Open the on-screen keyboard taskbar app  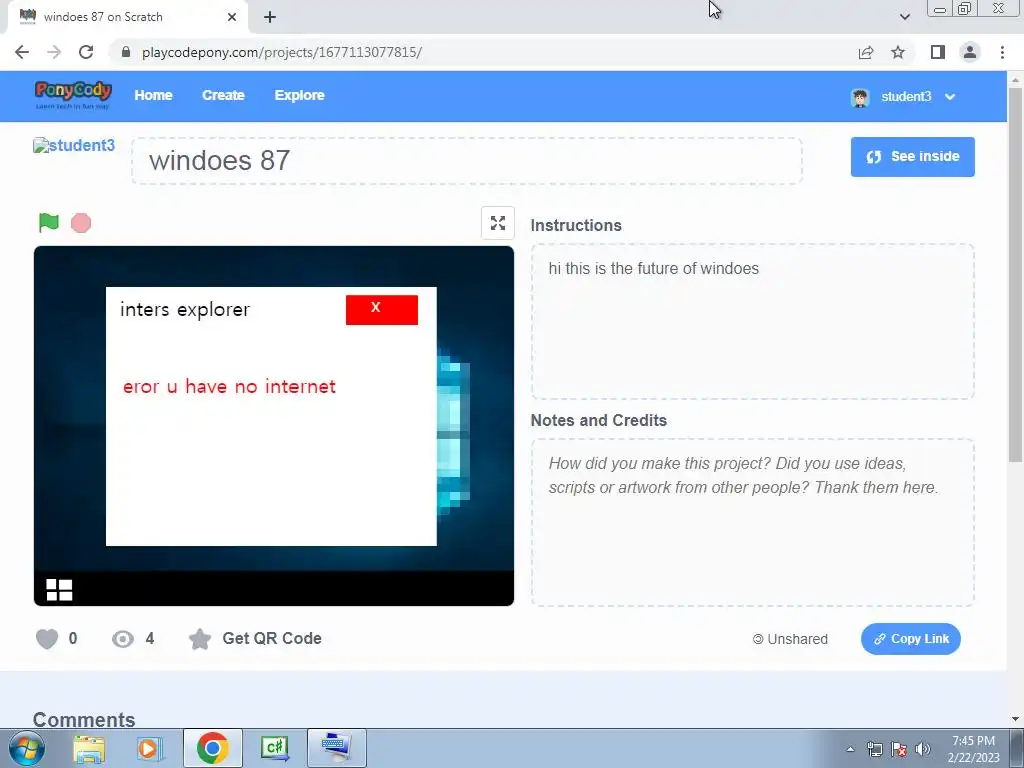tap(336, 748)
